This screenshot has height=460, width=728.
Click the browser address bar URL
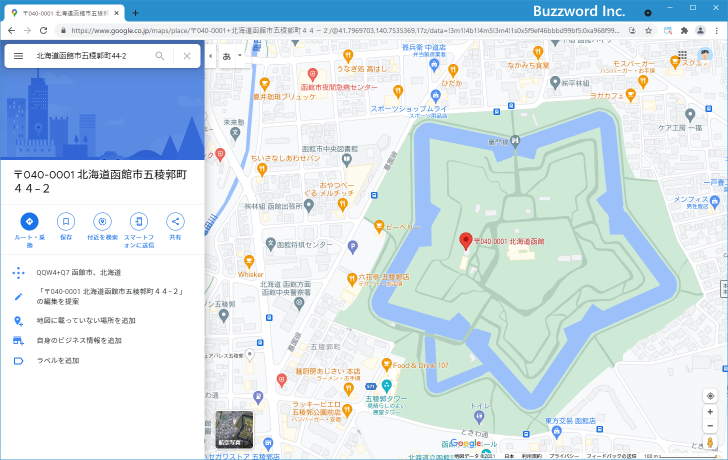(345, 31)
